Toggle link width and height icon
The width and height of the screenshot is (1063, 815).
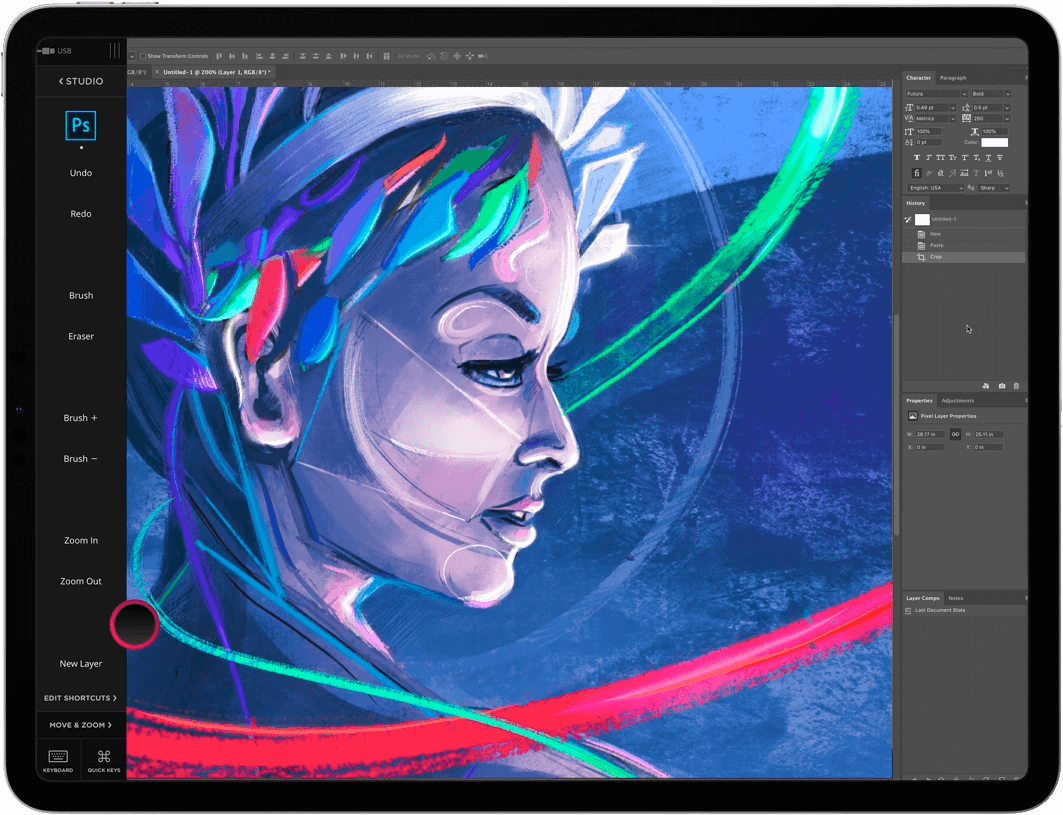tap(955, 434)
